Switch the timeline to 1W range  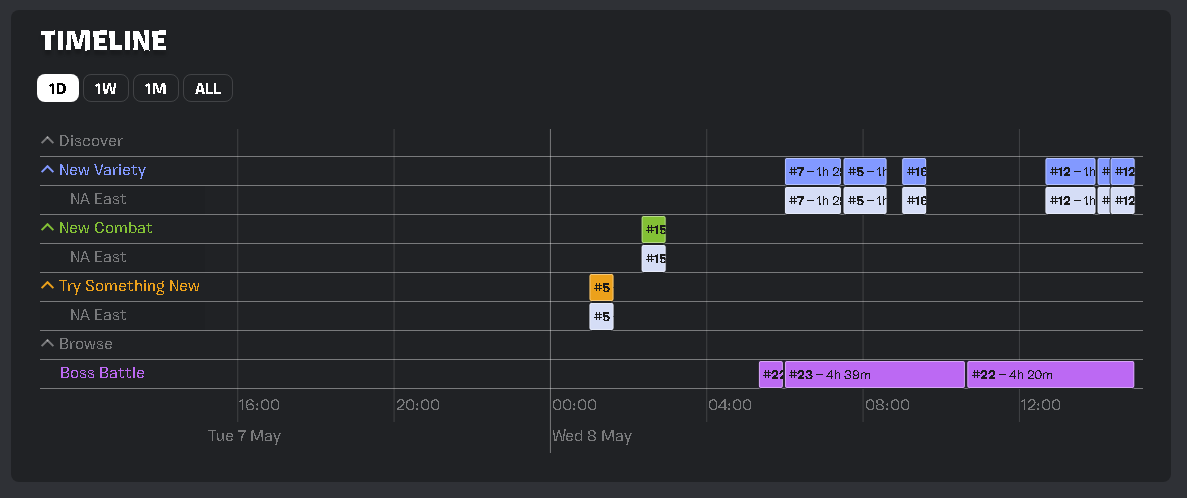tap(105, 88)
